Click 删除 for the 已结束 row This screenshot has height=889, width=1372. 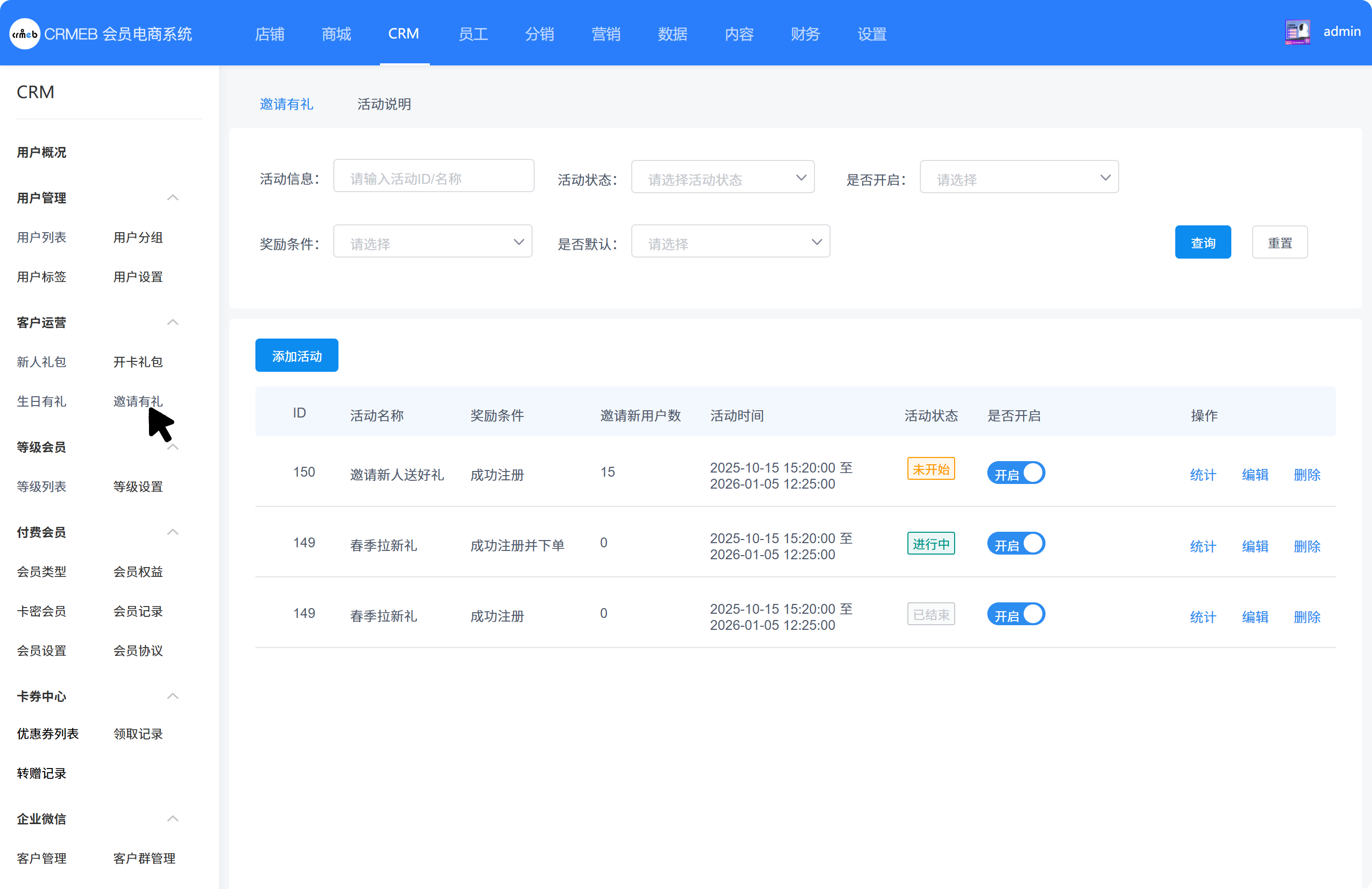click(x=1307, y=617)
